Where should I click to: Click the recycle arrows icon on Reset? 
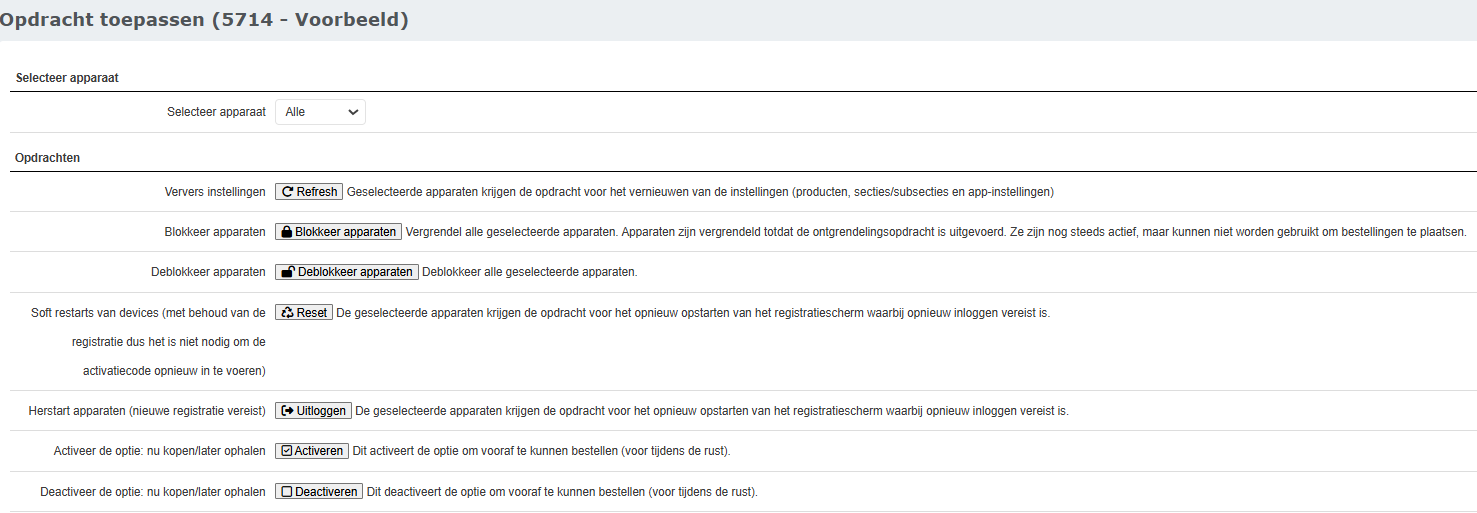(288, 313)
